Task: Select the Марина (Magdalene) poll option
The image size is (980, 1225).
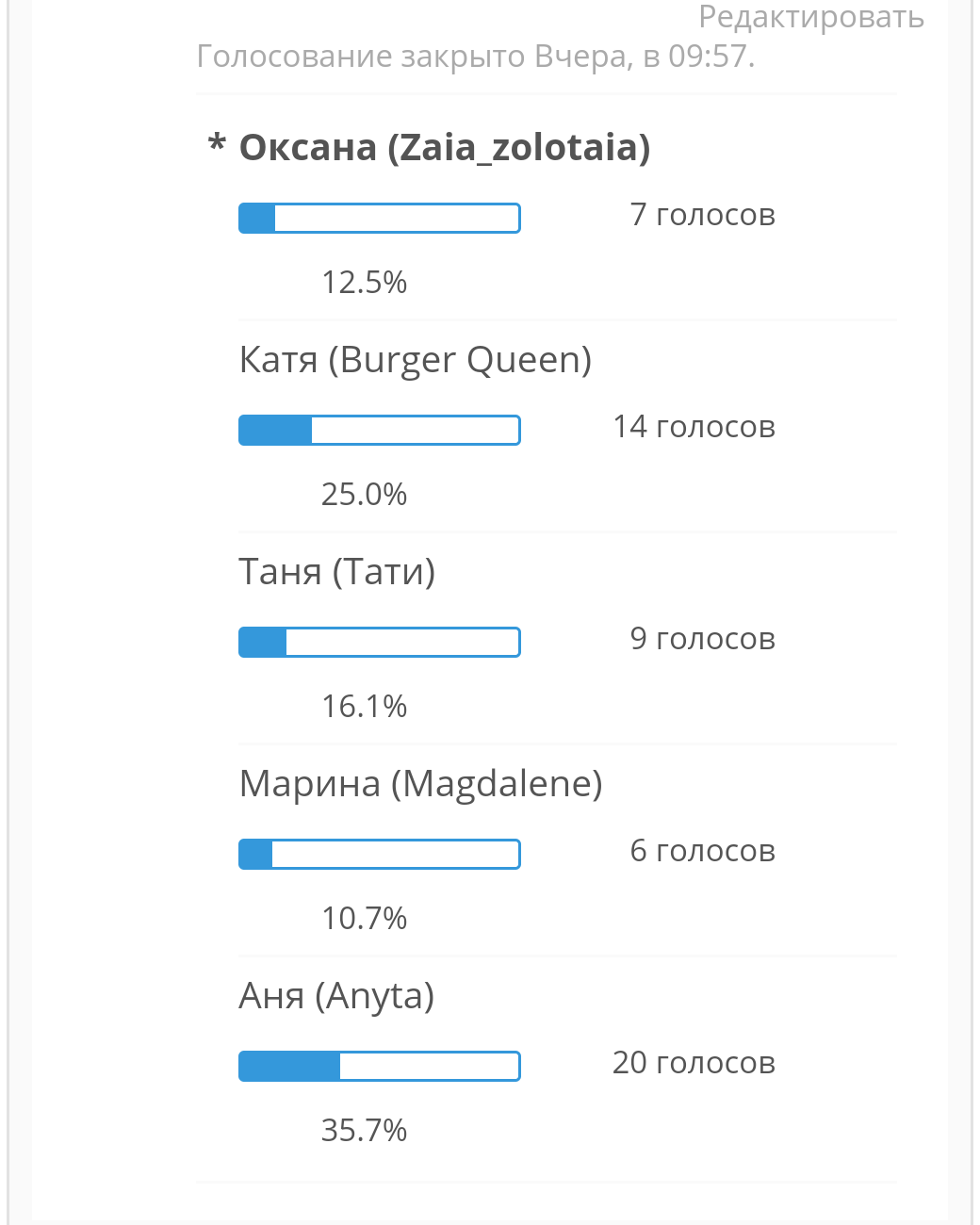Action: coord(421,784)
